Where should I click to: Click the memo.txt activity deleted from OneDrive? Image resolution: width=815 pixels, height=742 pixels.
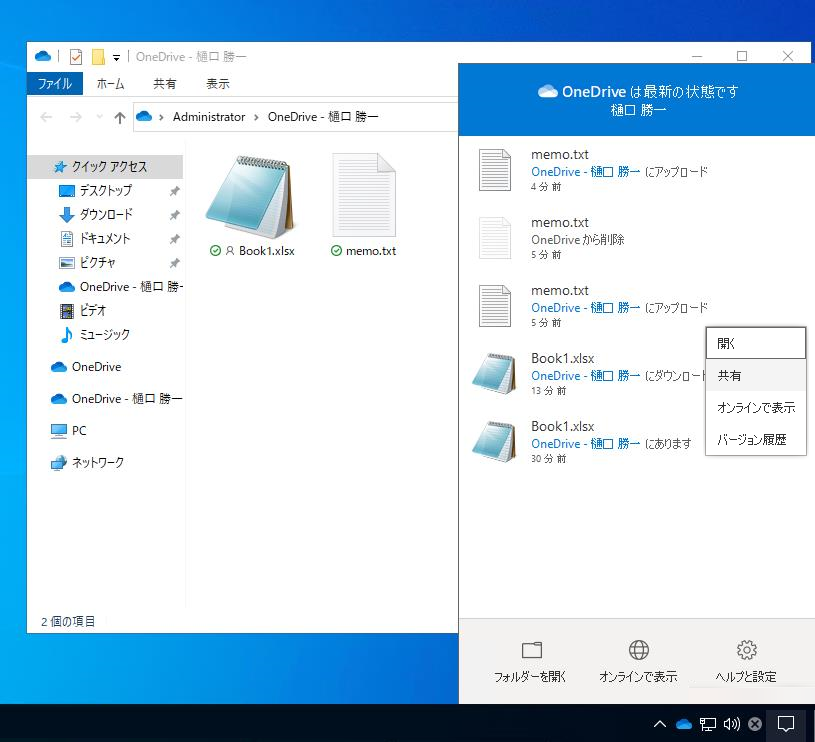coord(637,238)
